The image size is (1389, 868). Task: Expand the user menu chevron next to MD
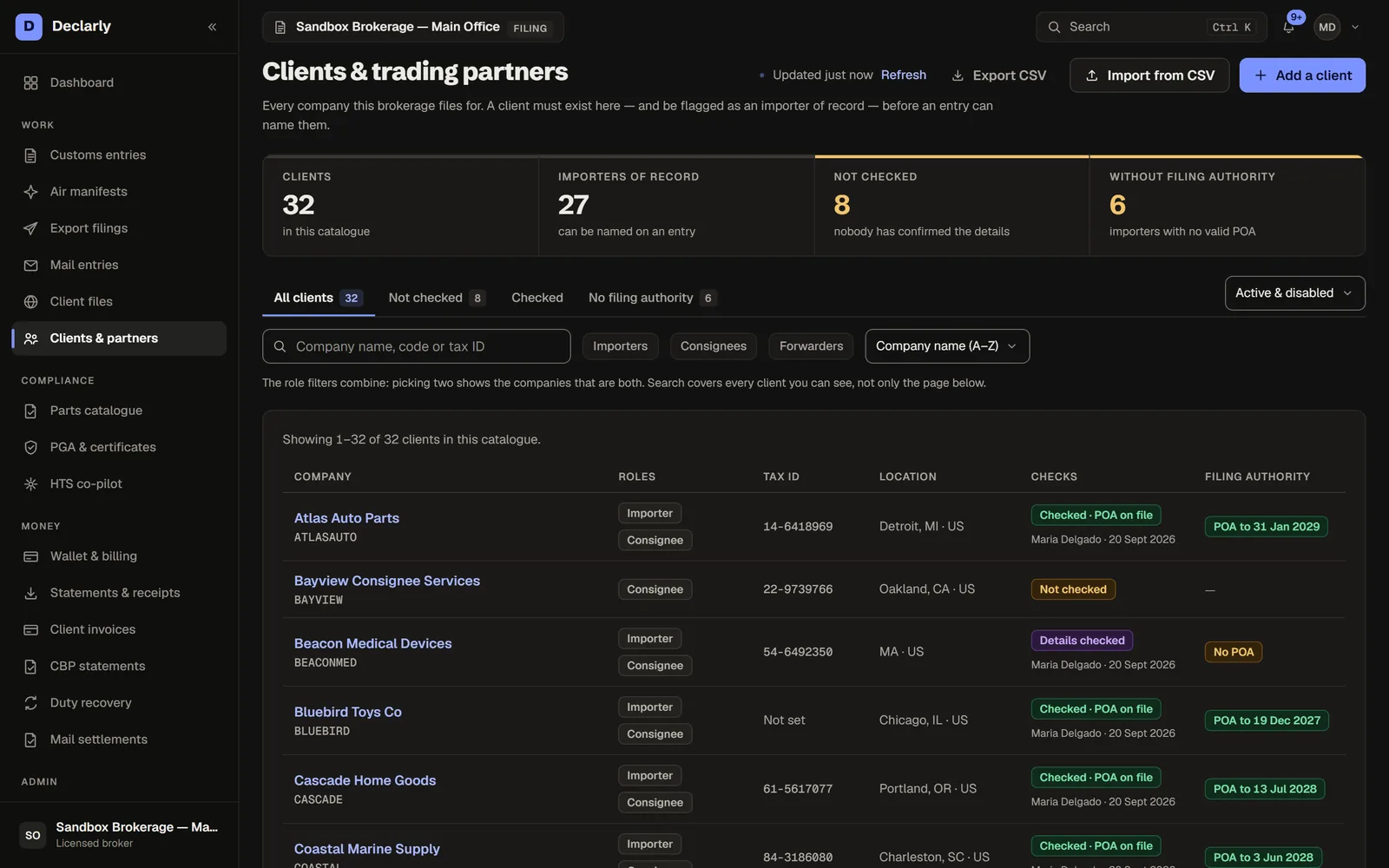pyautogui.click(x=1355, y=27)
